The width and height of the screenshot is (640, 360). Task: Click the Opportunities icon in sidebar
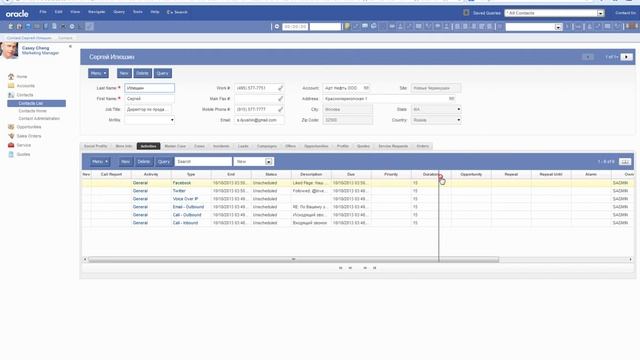point(11,127)
